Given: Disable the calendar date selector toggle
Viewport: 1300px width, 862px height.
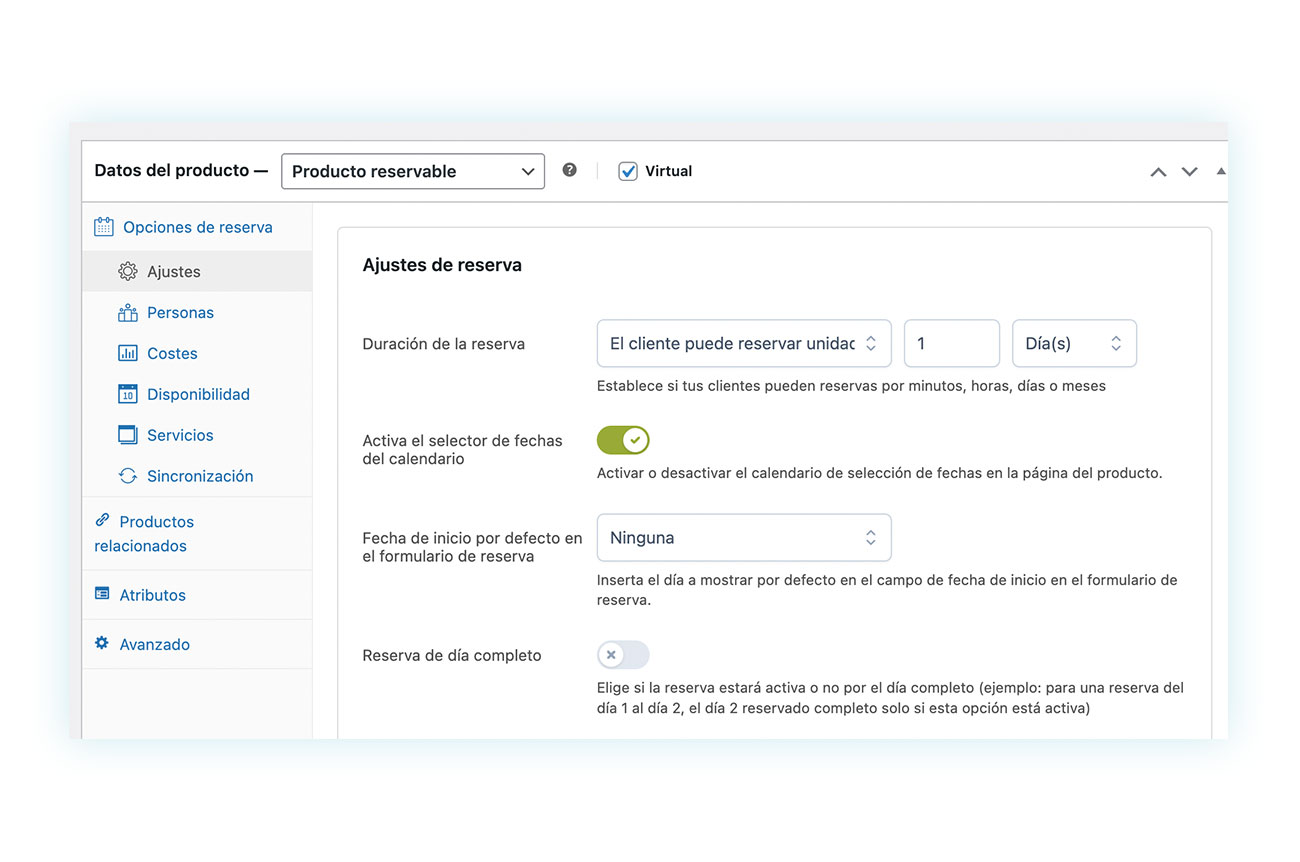Looking at the screenshot, I should click(x=622, y=440).
